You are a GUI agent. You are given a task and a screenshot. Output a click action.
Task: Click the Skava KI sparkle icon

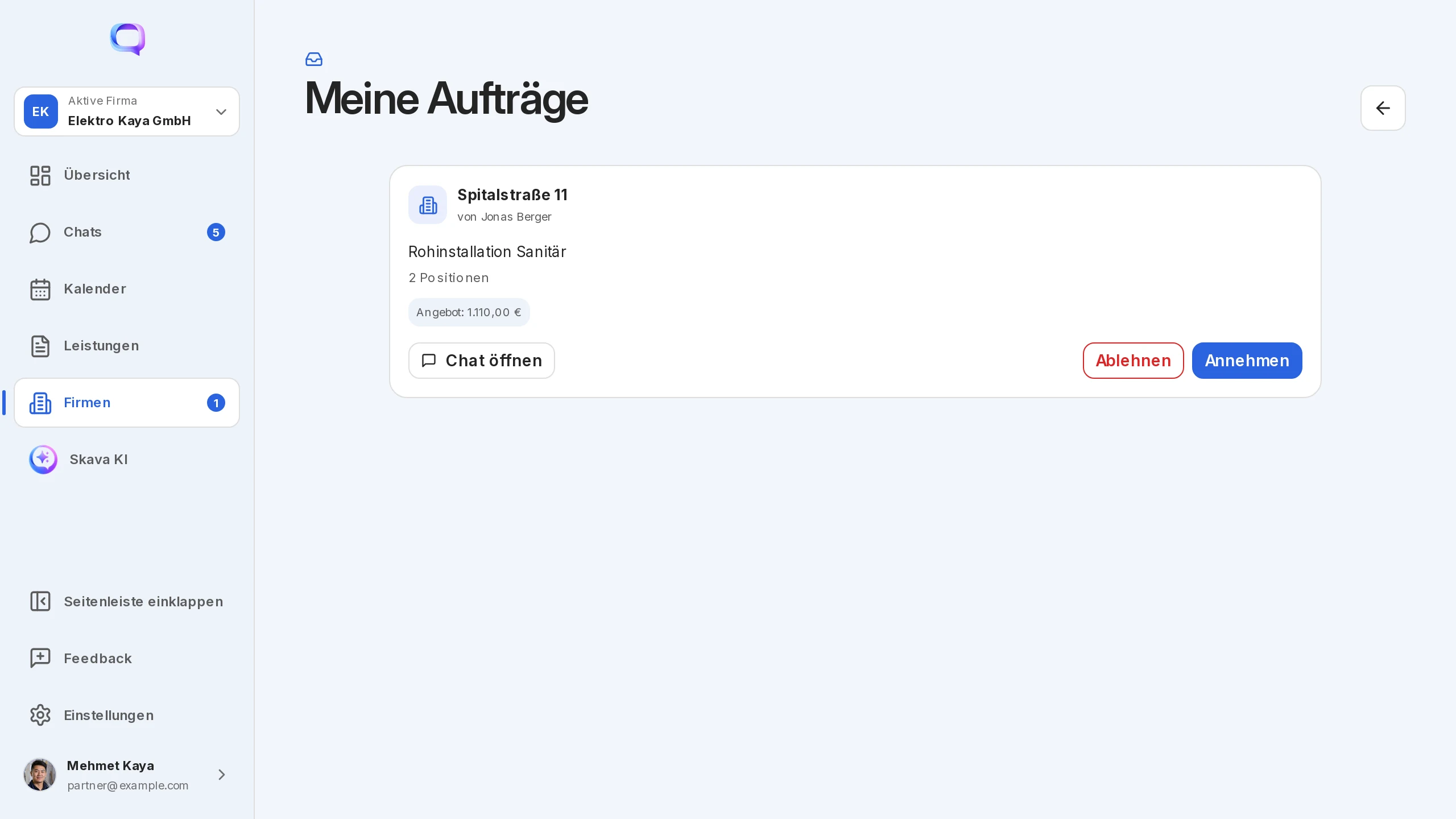[x=43, y=460]
